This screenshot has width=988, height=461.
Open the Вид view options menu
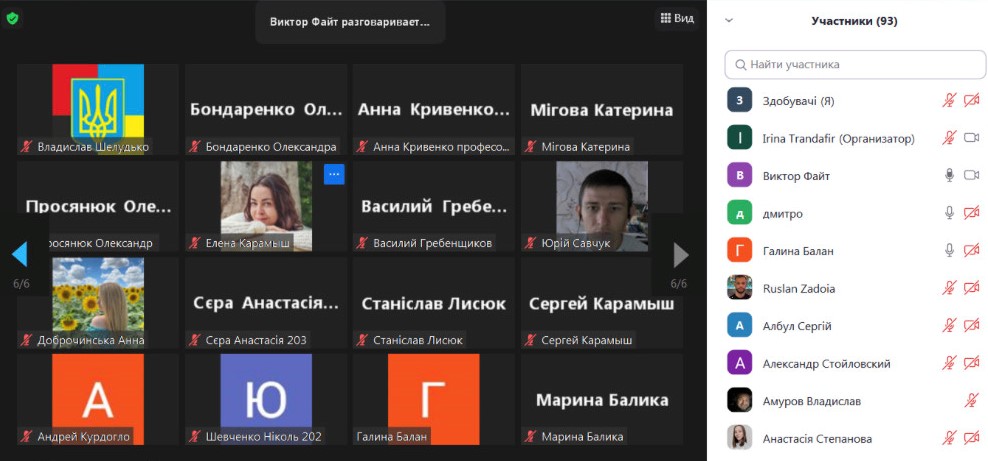[676, 18]
